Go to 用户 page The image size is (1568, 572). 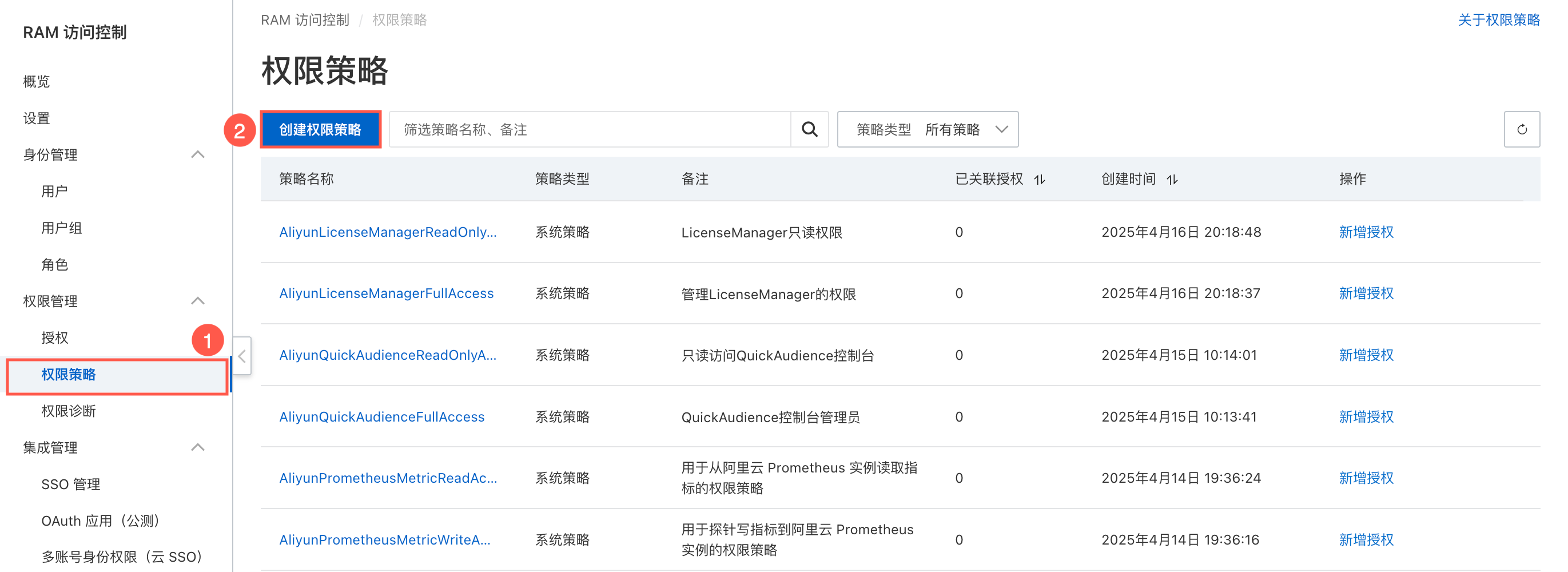(x=54, y=191)
